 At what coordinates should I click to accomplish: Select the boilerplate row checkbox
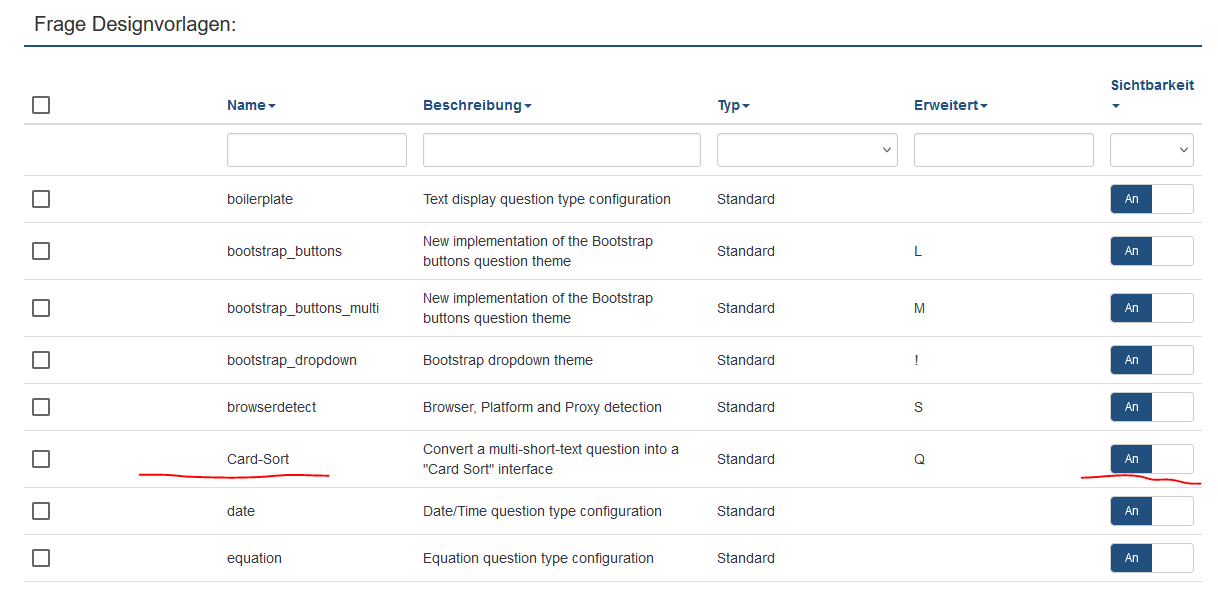pyautogui.click(x=41, y=199)
